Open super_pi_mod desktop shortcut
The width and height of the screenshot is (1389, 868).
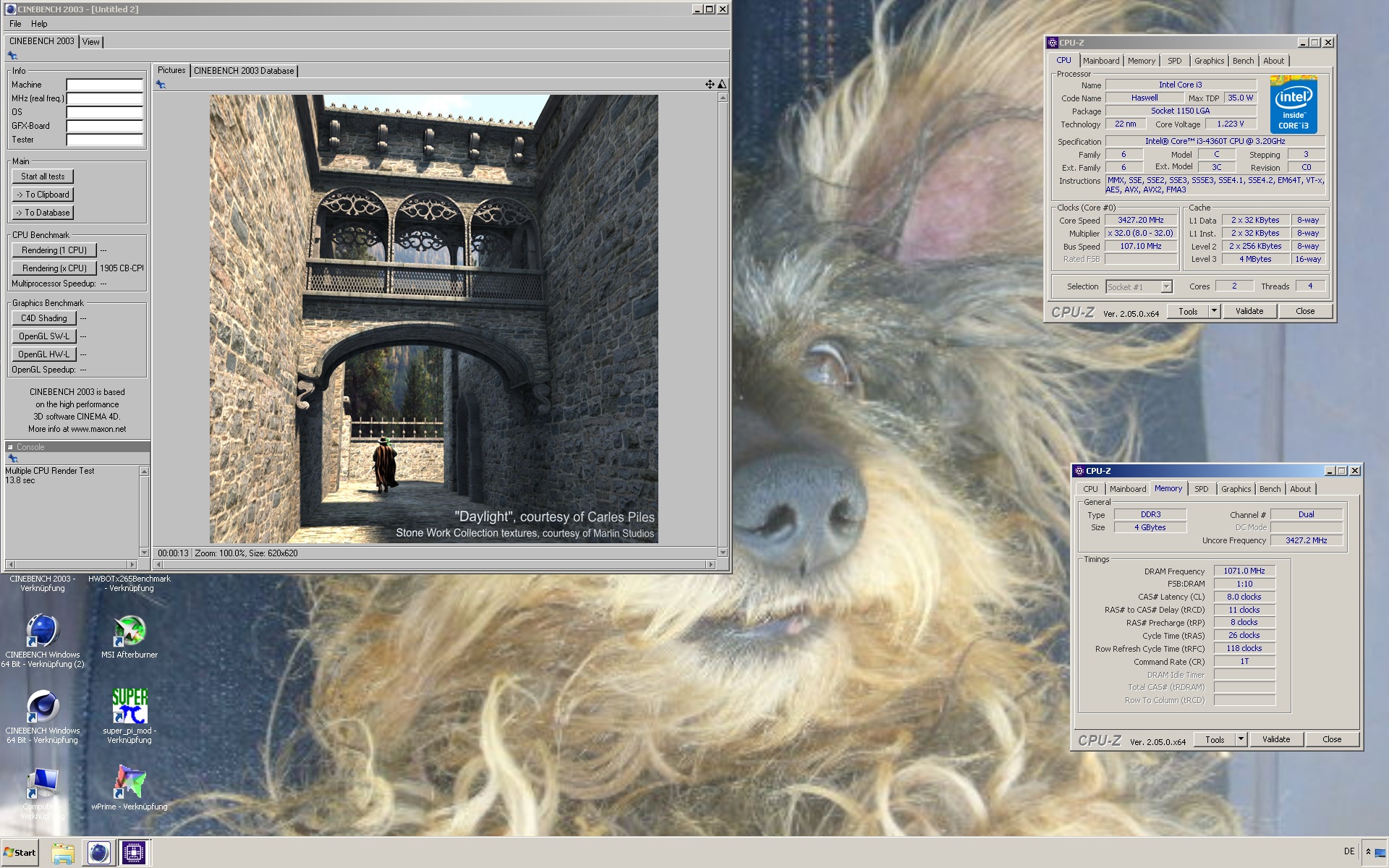pos(129,706)
